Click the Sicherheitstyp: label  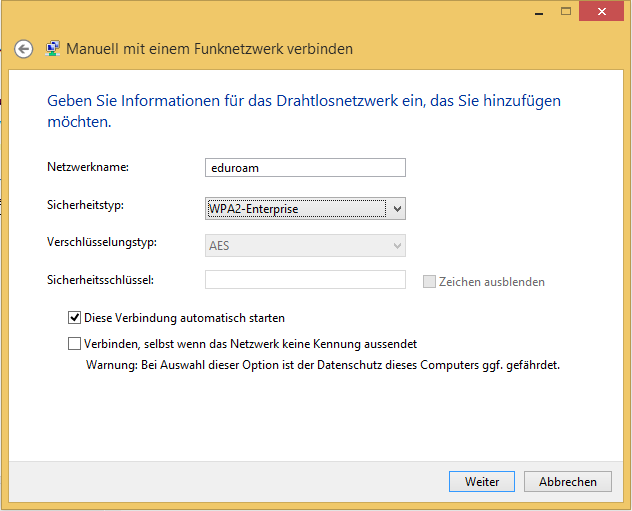pos(85,205)
